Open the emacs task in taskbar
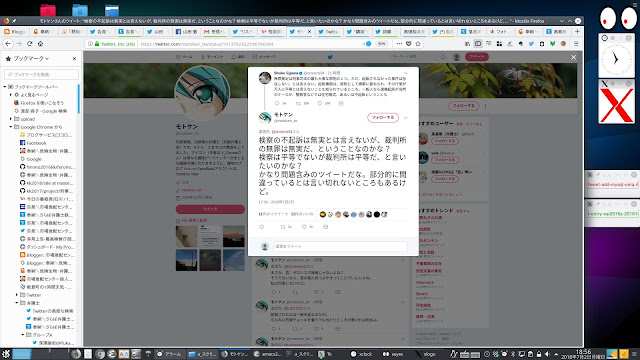 (267, 354)
